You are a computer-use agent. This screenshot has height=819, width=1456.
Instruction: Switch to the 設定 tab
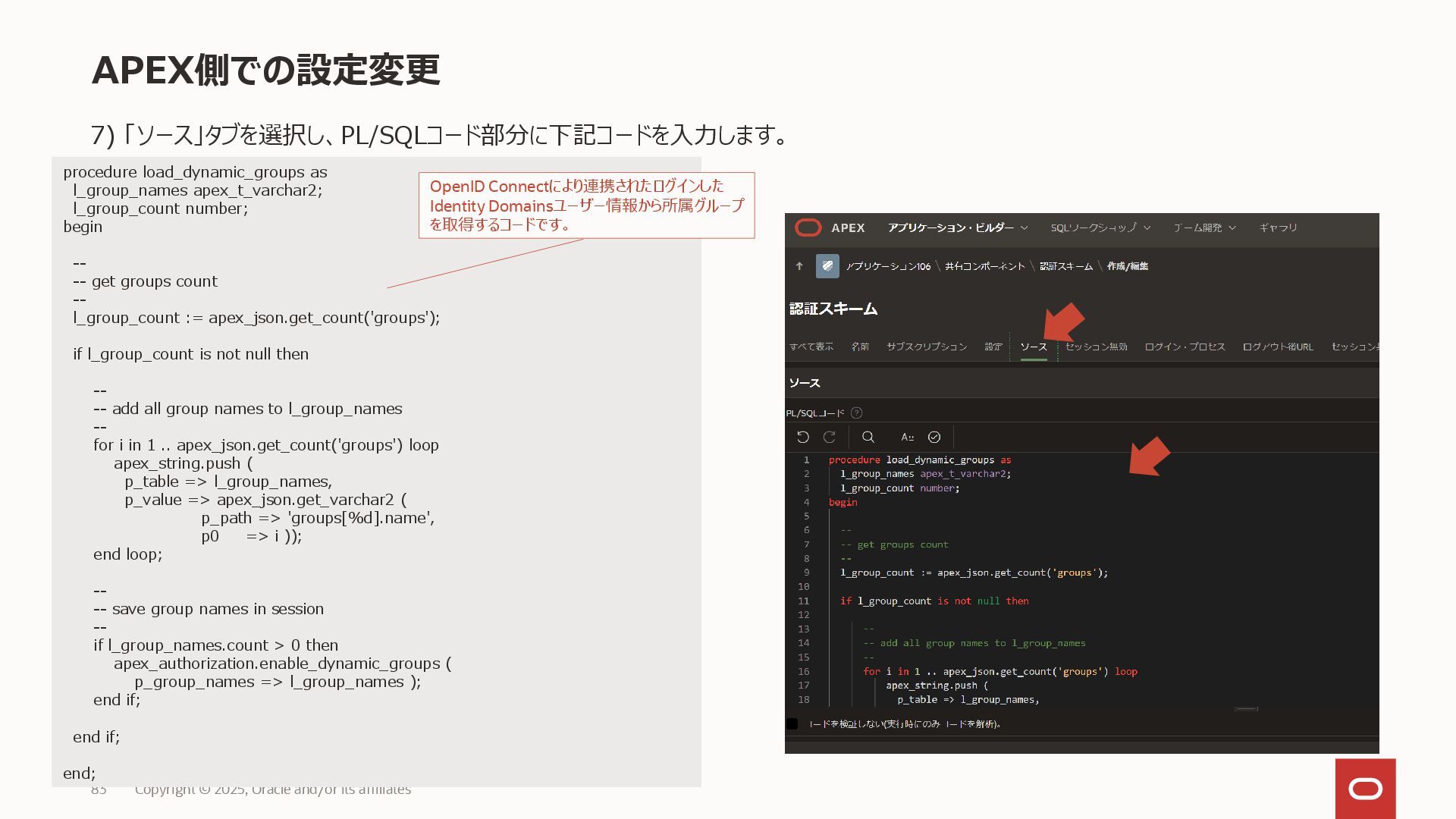[x=993, y=347]
